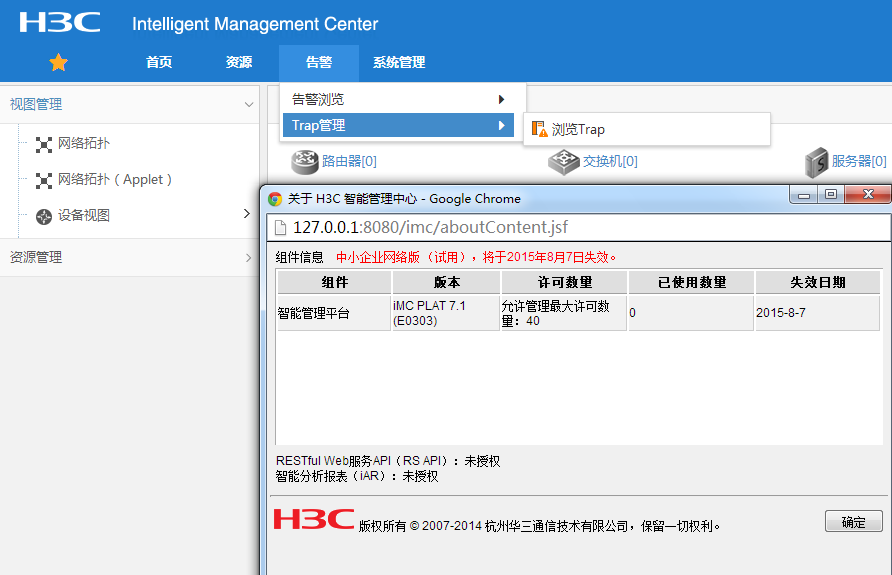
Task: Open the 服务器[0] link
Action: [859, 162]
